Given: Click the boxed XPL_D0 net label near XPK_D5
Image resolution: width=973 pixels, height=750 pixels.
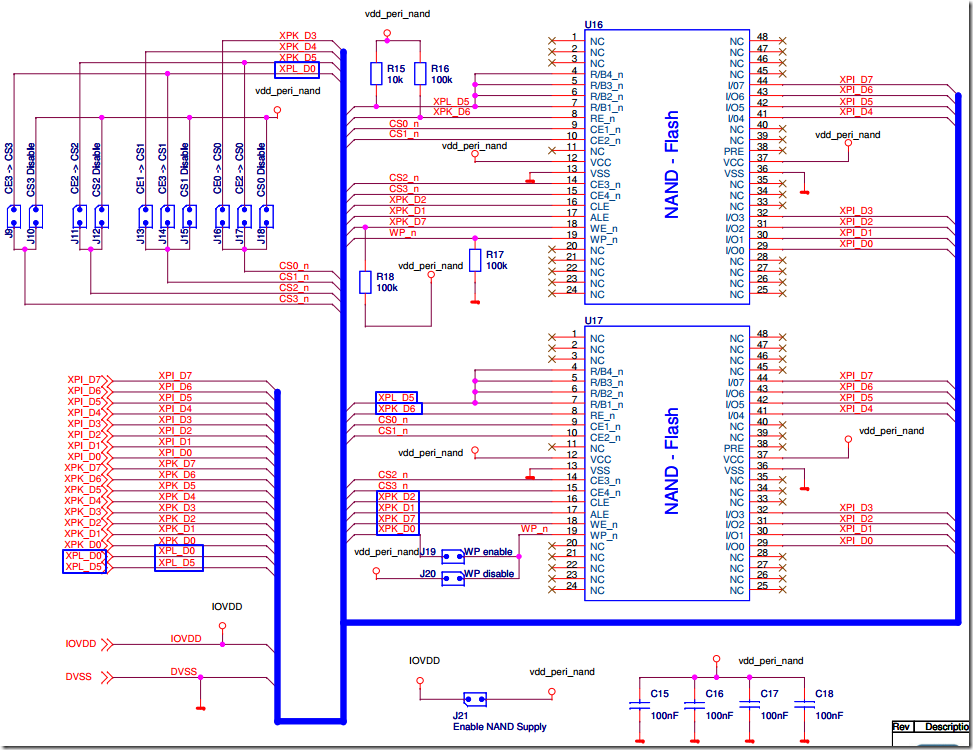Looking at the screenshot, I should point(297,69).
